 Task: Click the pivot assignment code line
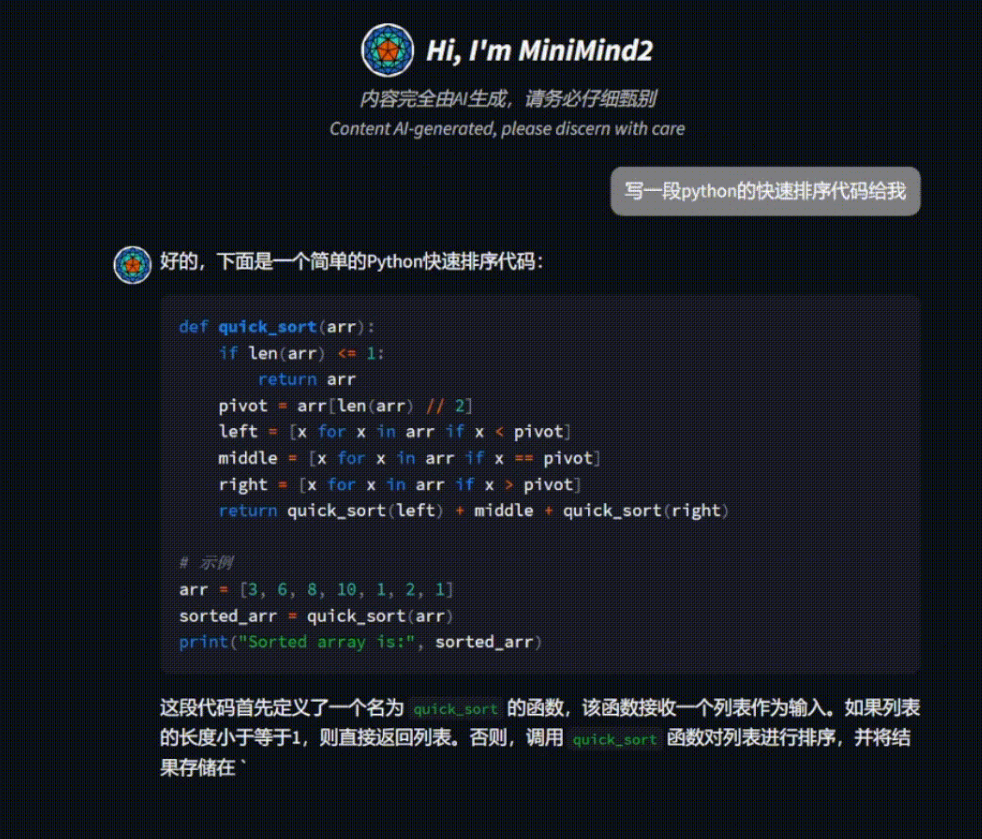(345, 405)
